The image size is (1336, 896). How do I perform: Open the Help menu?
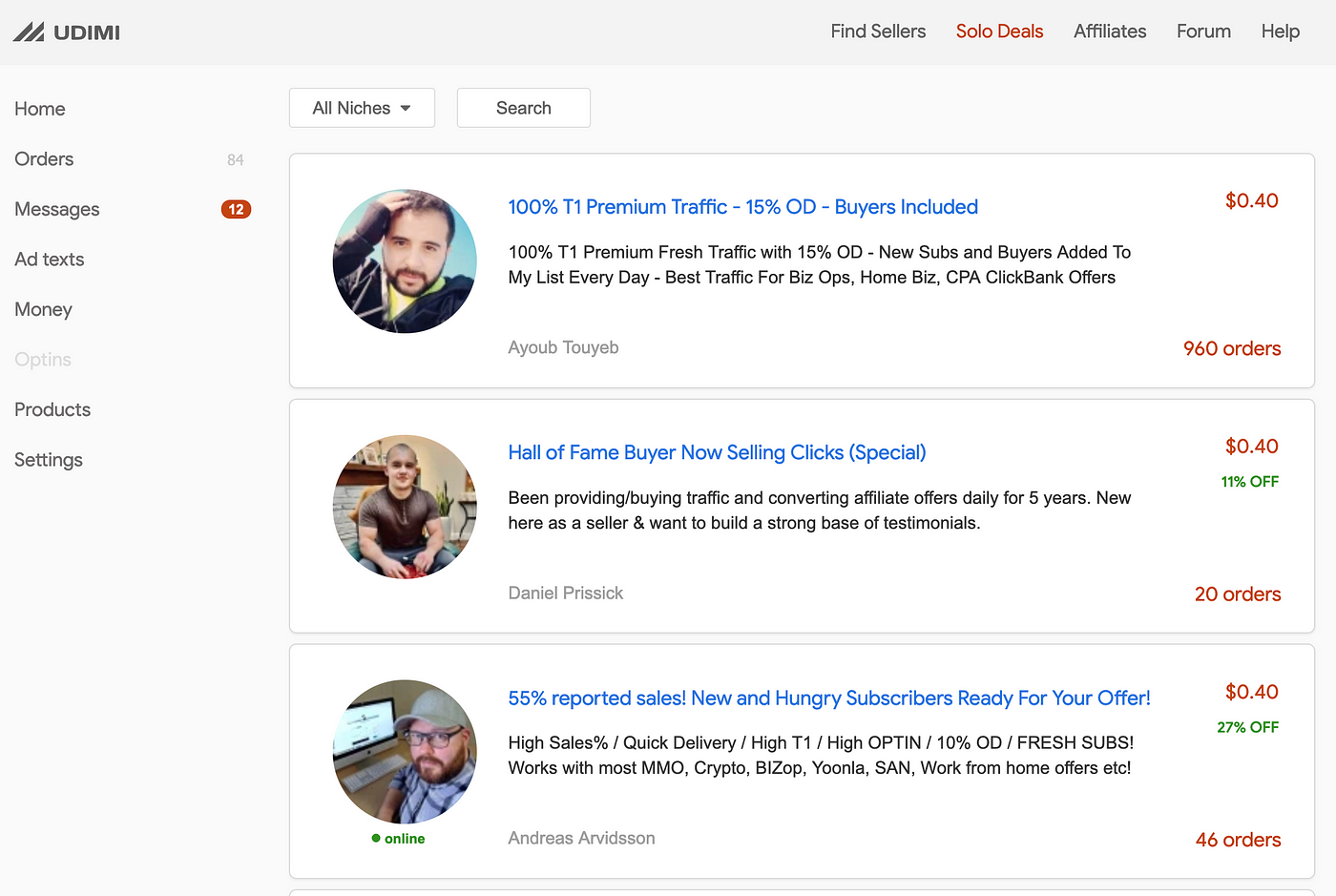pyautogui.click(x=1280, y=31)
